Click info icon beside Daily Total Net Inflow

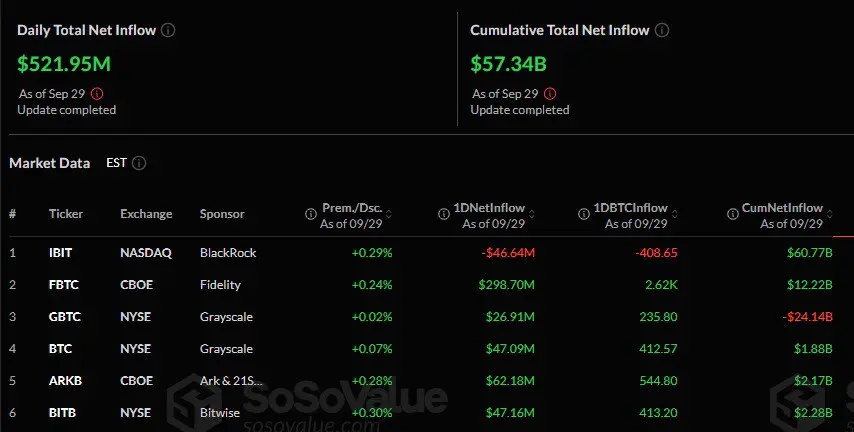[168, 30]
